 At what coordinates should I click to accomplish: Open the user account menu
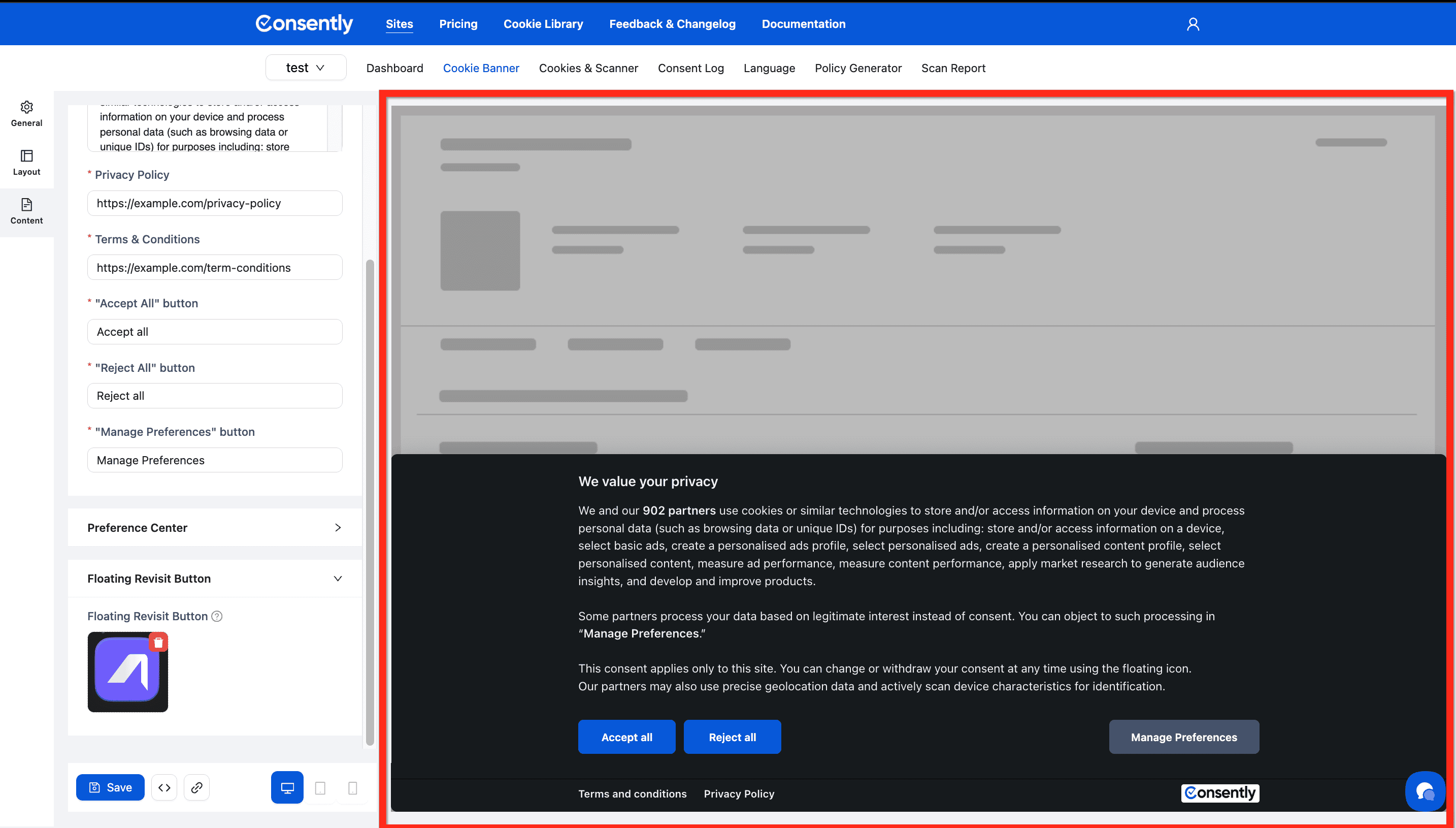(1193, 23)
